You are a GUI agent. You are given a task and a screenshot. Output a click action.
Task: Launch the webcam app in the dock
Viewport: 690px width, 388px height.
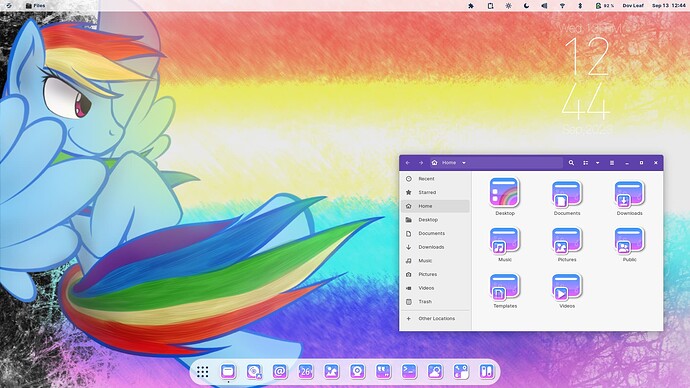coord(357,372)
